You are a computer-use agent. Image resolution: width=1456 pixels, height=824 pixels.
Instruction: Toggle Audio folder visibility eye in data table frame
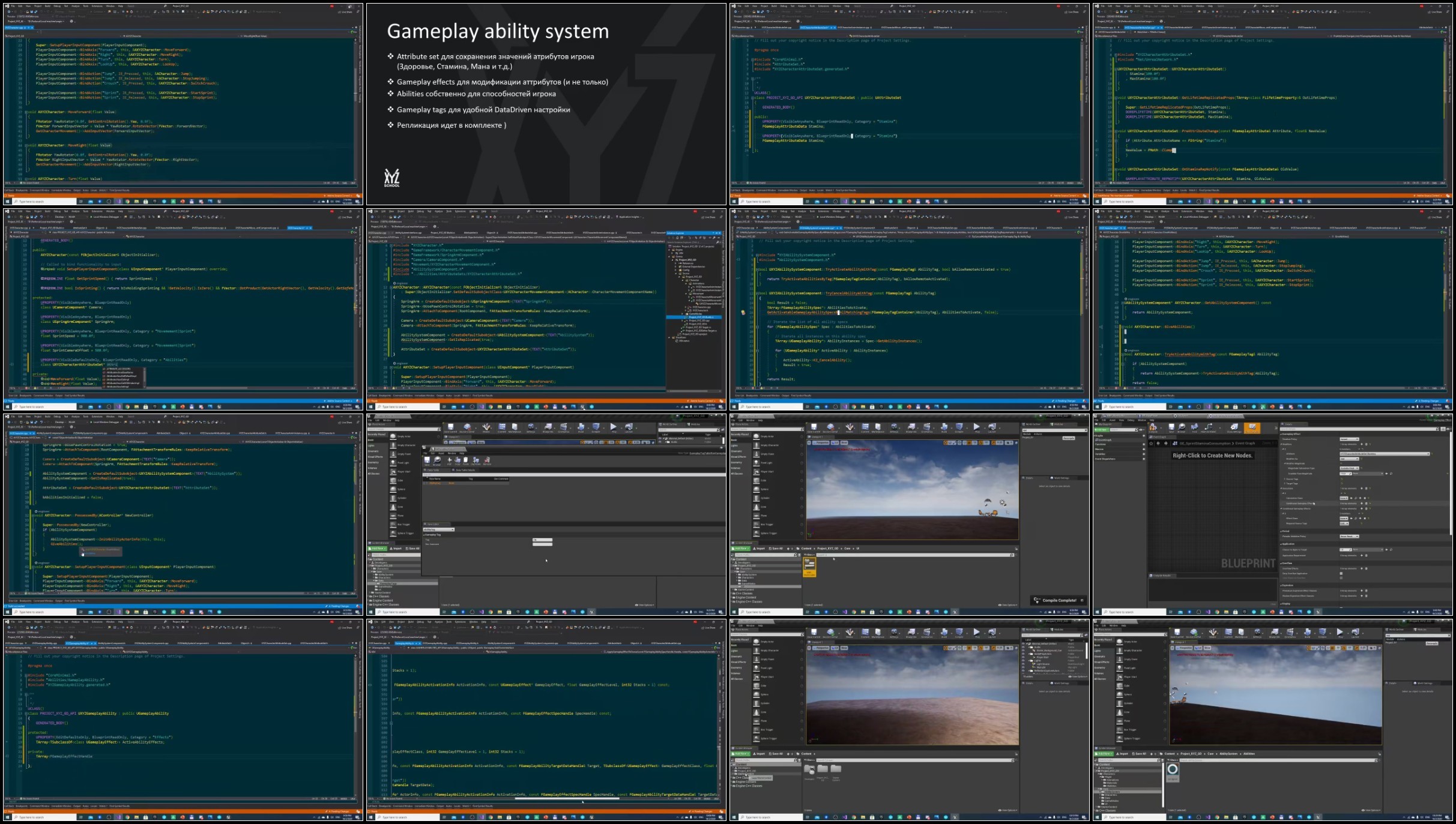tap(660, 442)
